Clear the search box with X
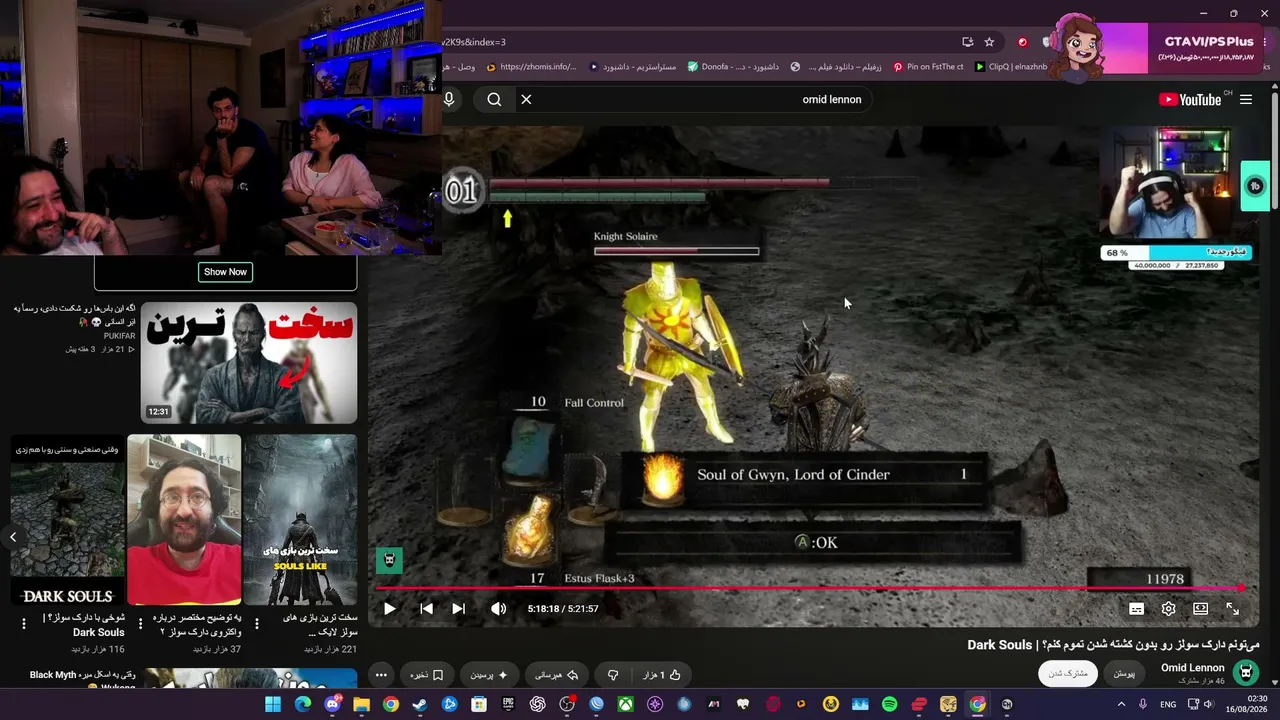The image size is (1280, 720). click(x=526, y=99)
